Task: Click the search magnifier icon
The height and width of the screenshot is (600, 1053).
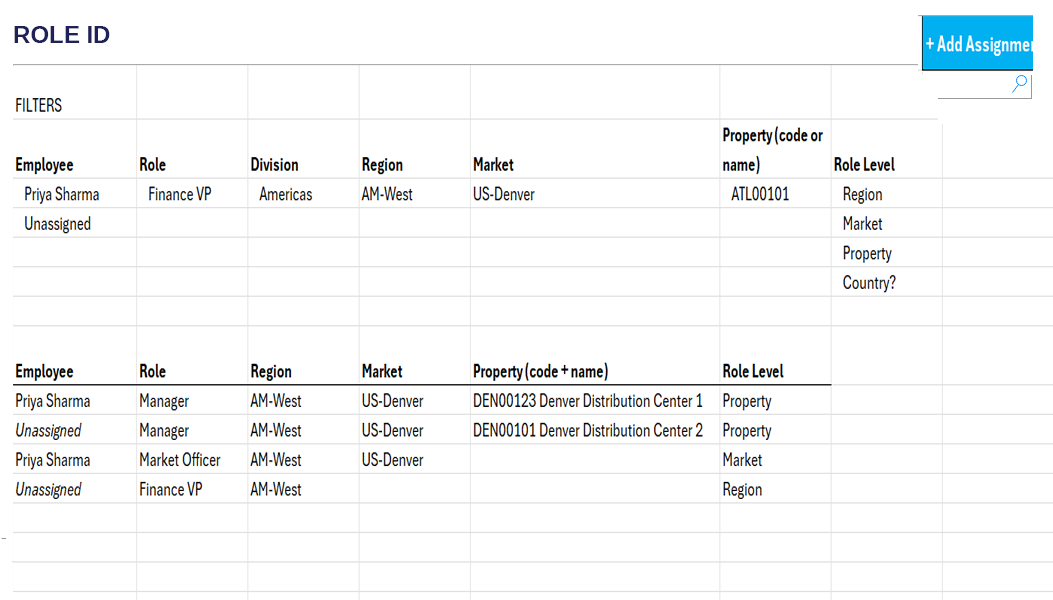Action: (x=1019, y=84)
